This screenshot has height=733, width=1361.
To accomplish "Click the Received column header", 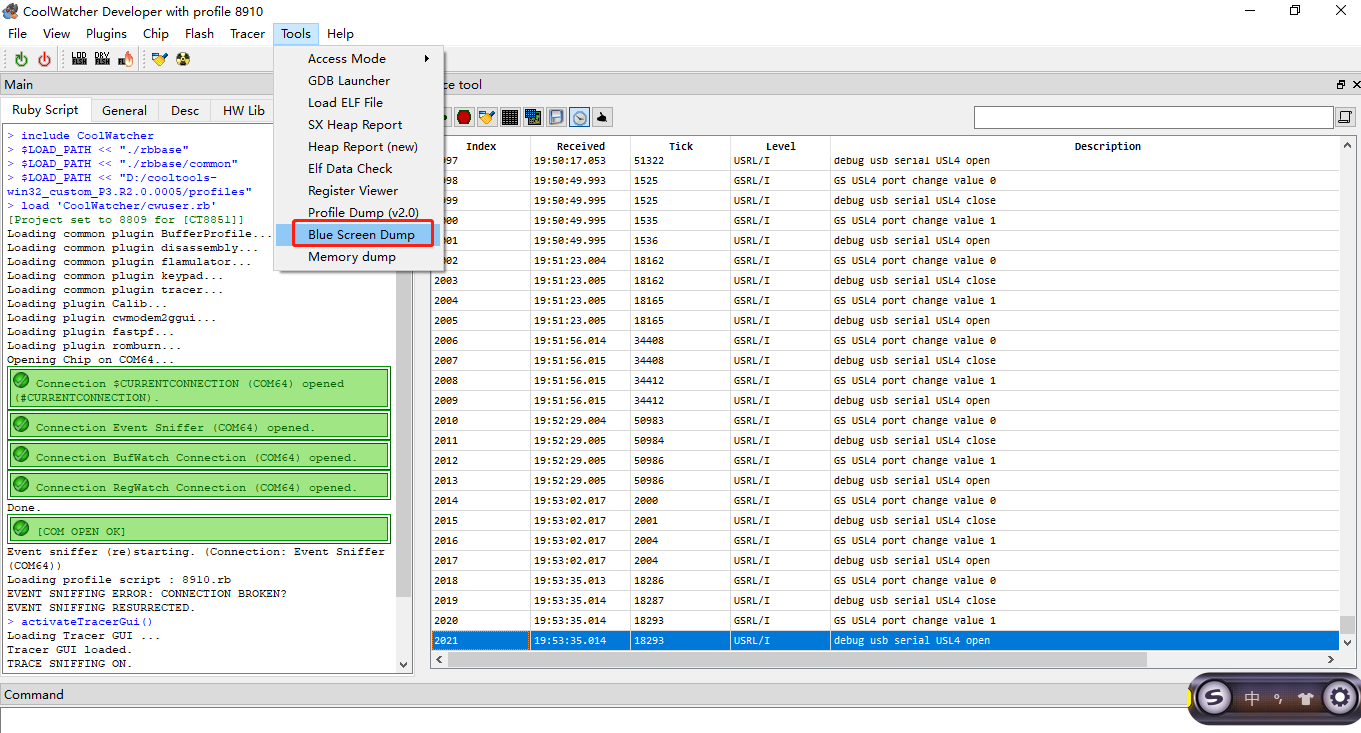I will tap(581, 146).
